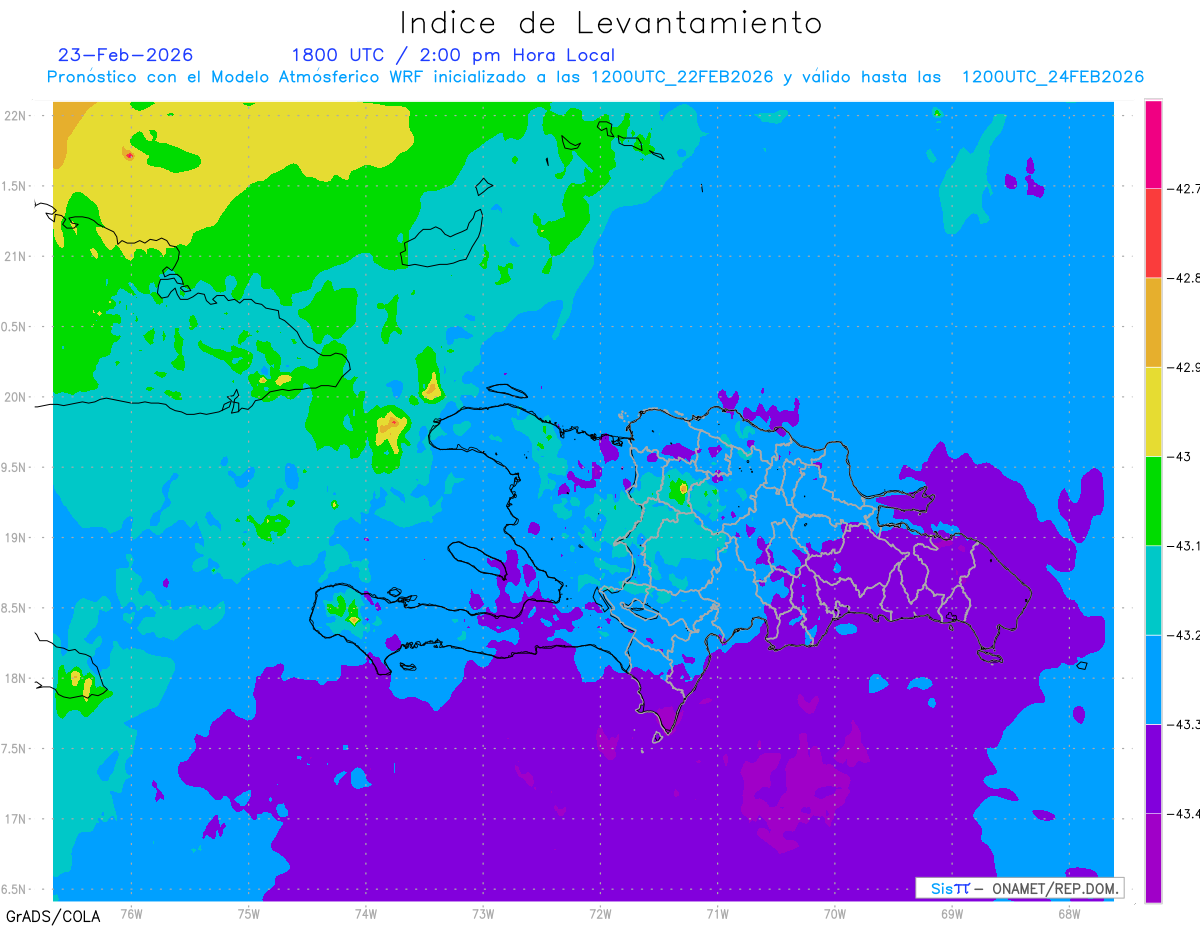Click the '73W' longitude label

pos(483,913)
